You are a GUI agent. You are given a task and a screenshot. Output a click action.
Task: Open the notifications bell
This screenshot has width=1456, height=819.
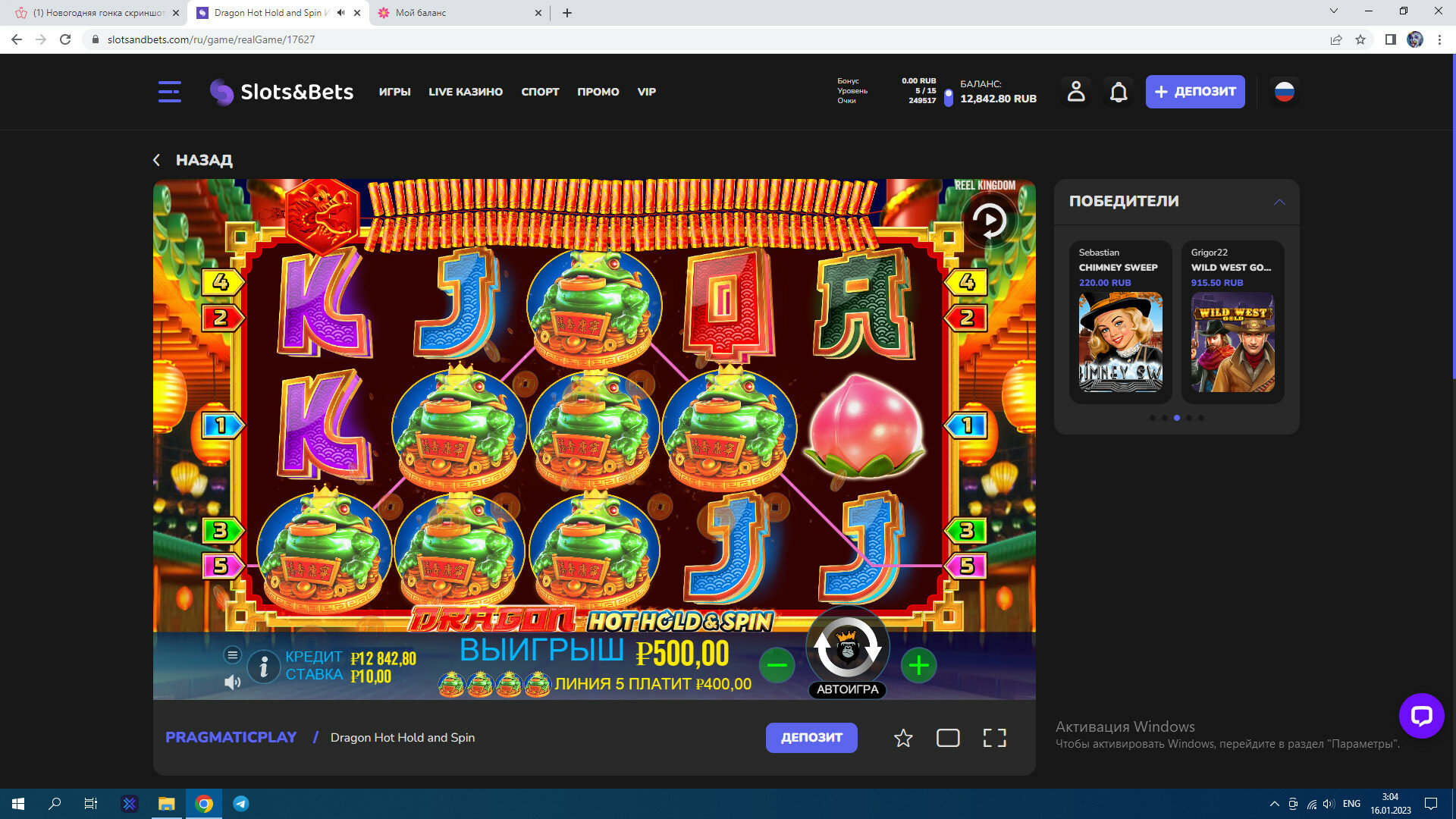pos(1119,93)
